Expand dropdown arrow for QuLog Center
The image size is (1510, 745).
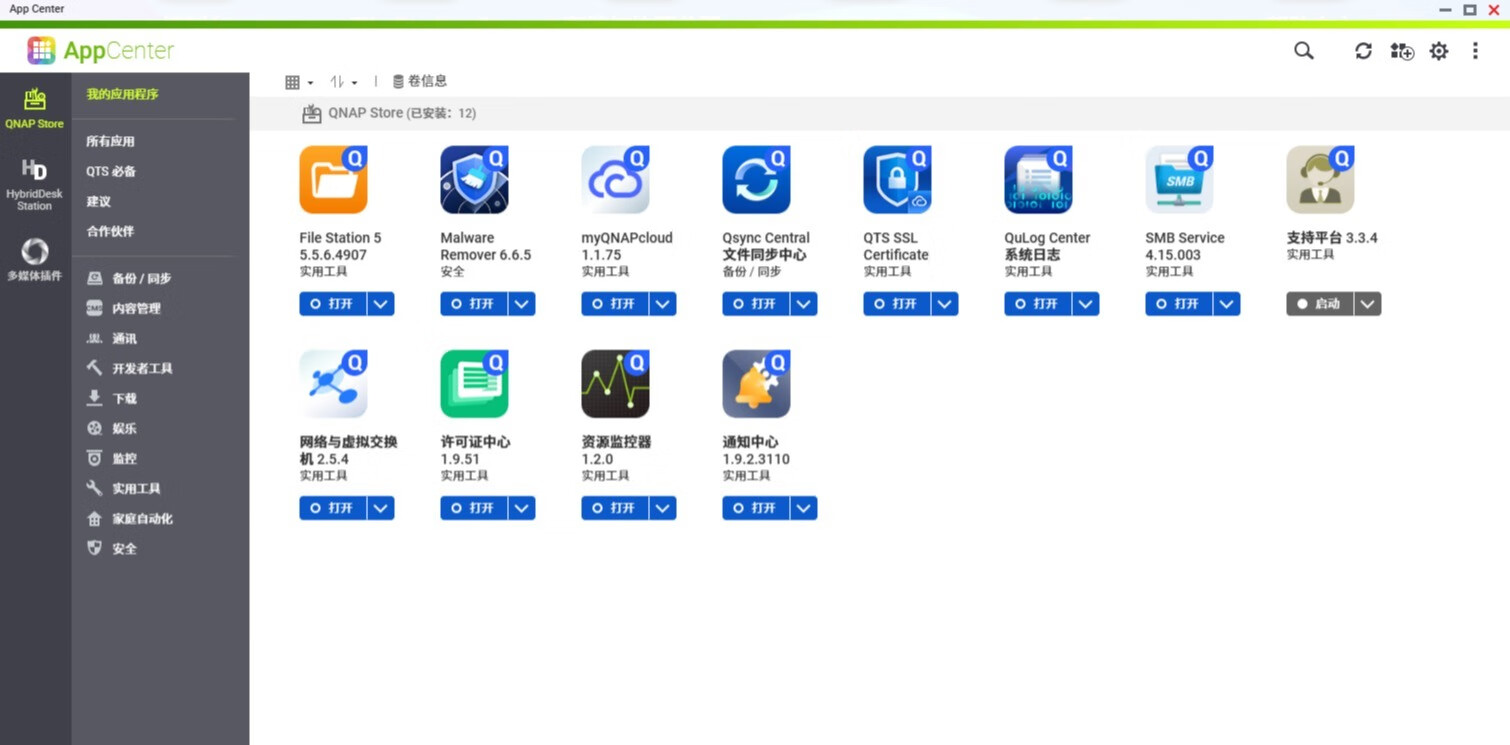1085,304
